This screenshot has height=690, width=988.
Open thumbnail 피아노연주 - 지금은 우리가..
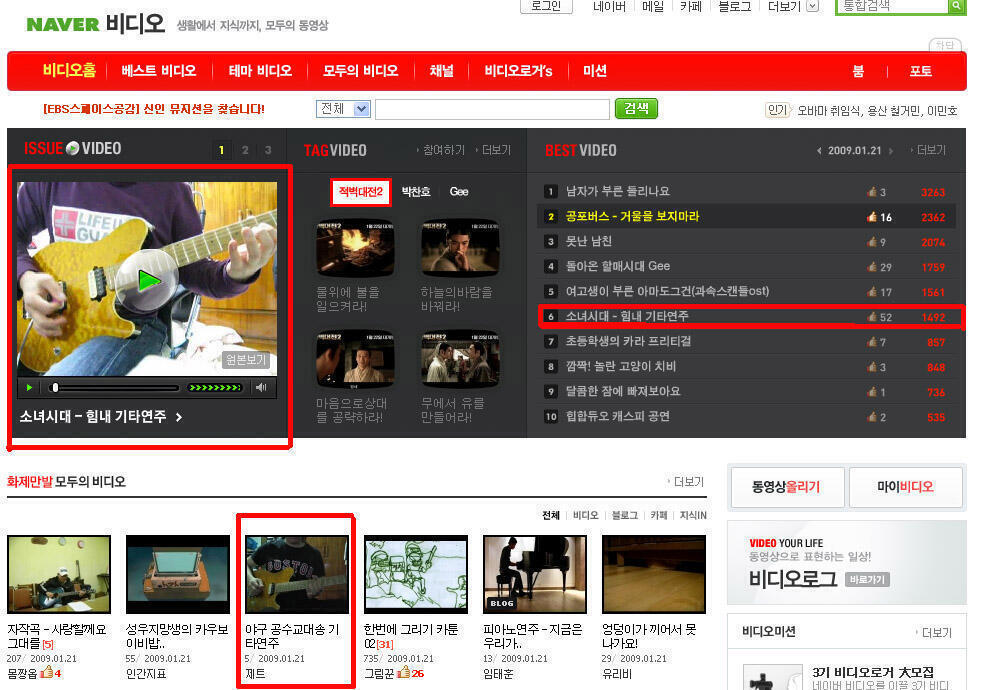click(535, 575)
